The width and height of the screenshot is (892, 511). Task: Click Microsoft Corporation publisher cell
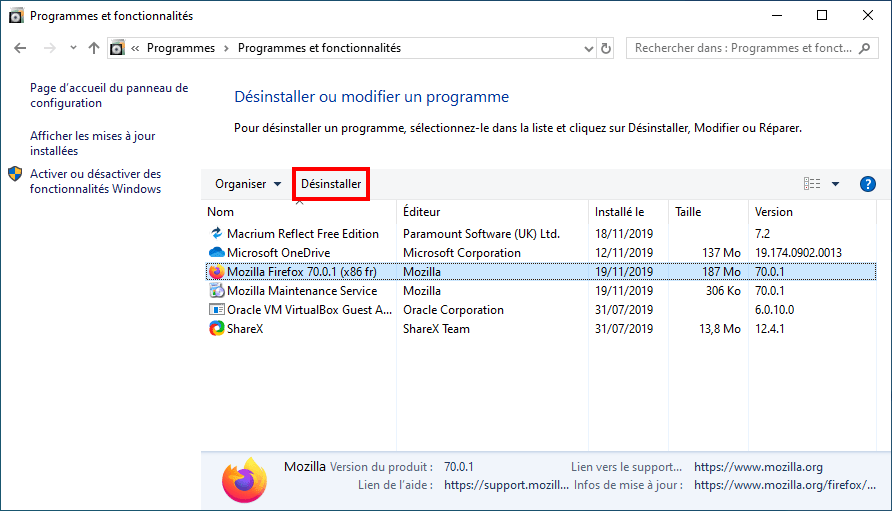(x=462, y=253)
